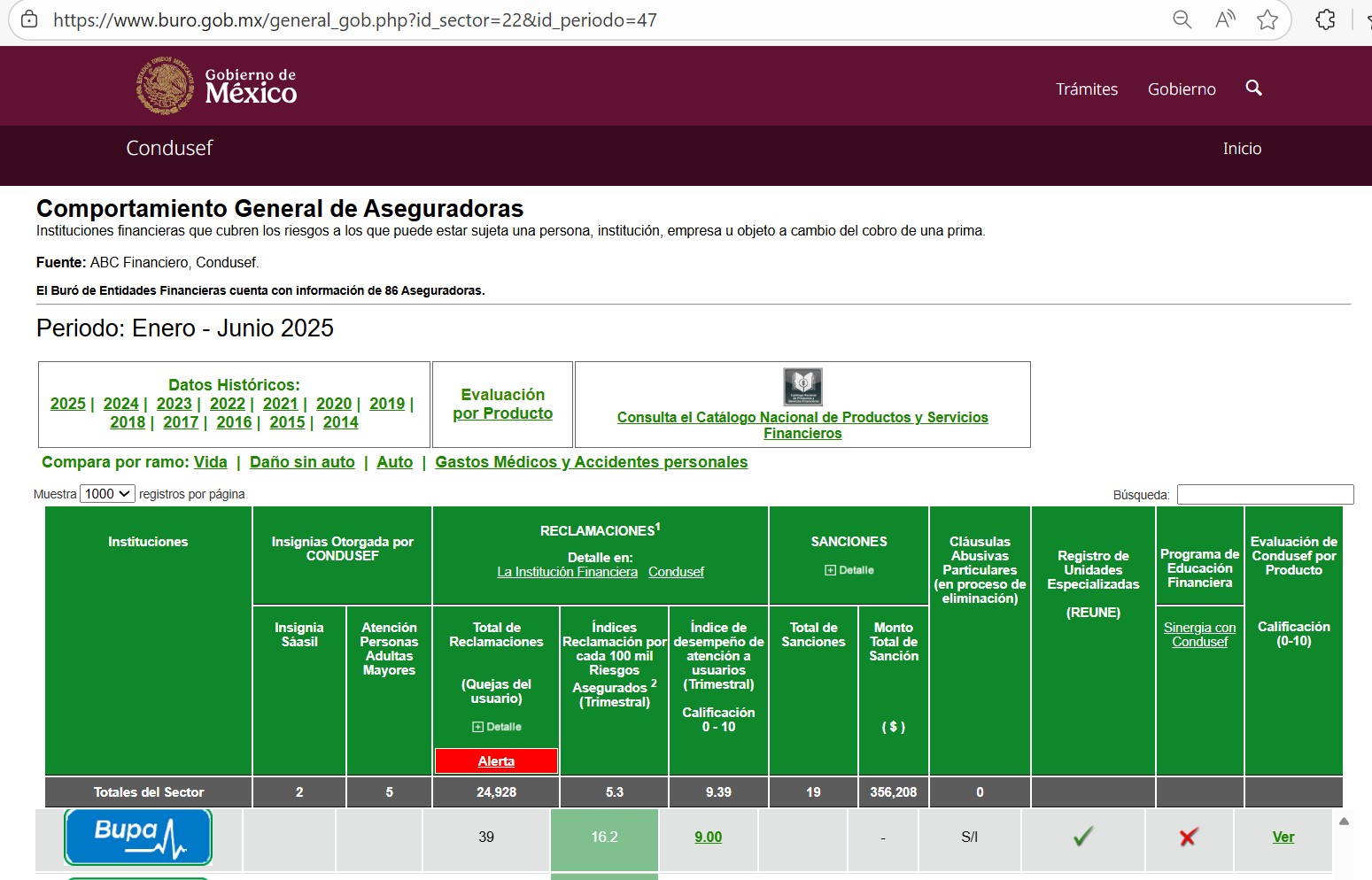The height and width of the screenshot is (880, 1372).
Task: Open the registros por página dropdown
Action: [x=107, y=494]
